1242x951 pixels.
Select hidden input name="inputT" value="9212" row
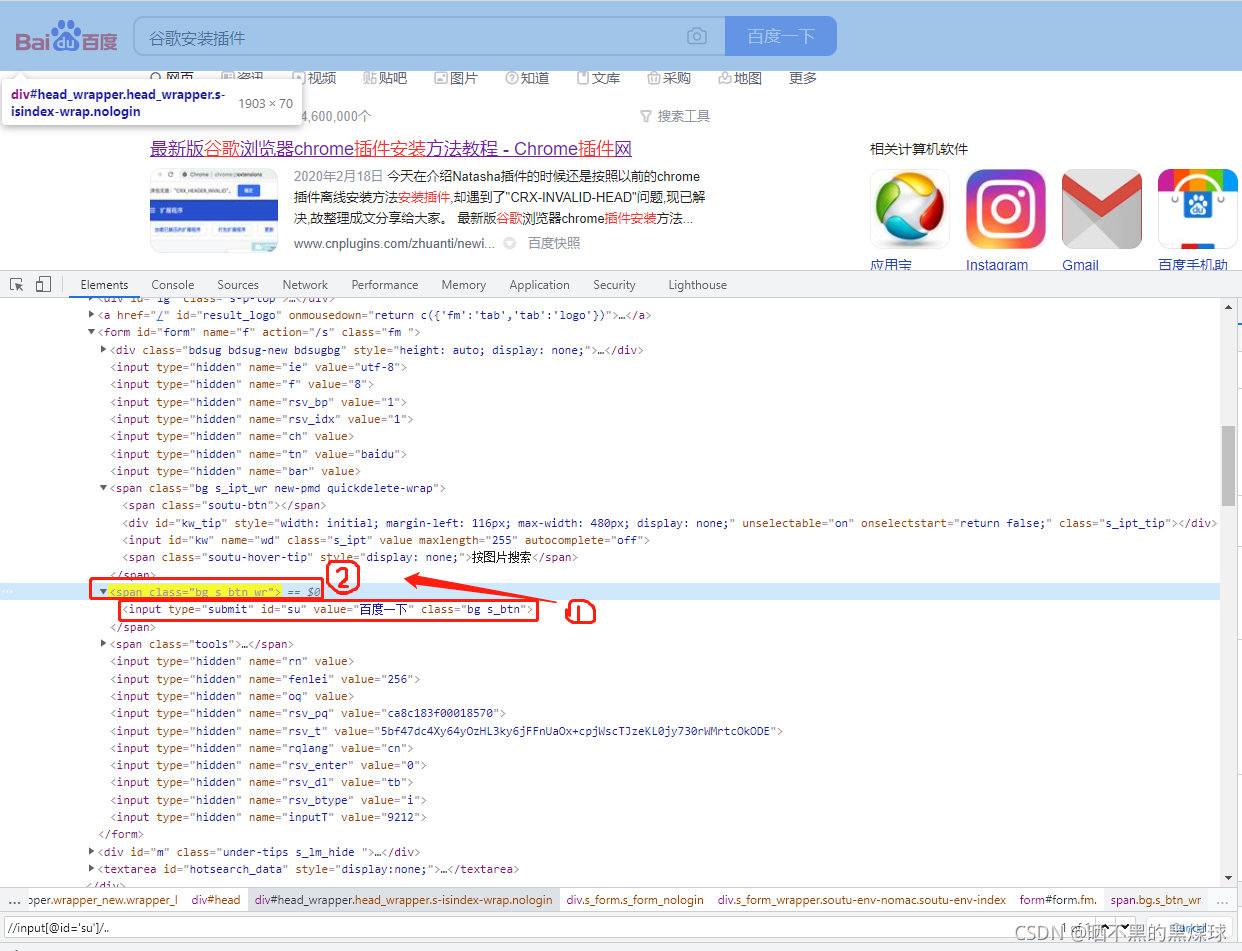268,817
